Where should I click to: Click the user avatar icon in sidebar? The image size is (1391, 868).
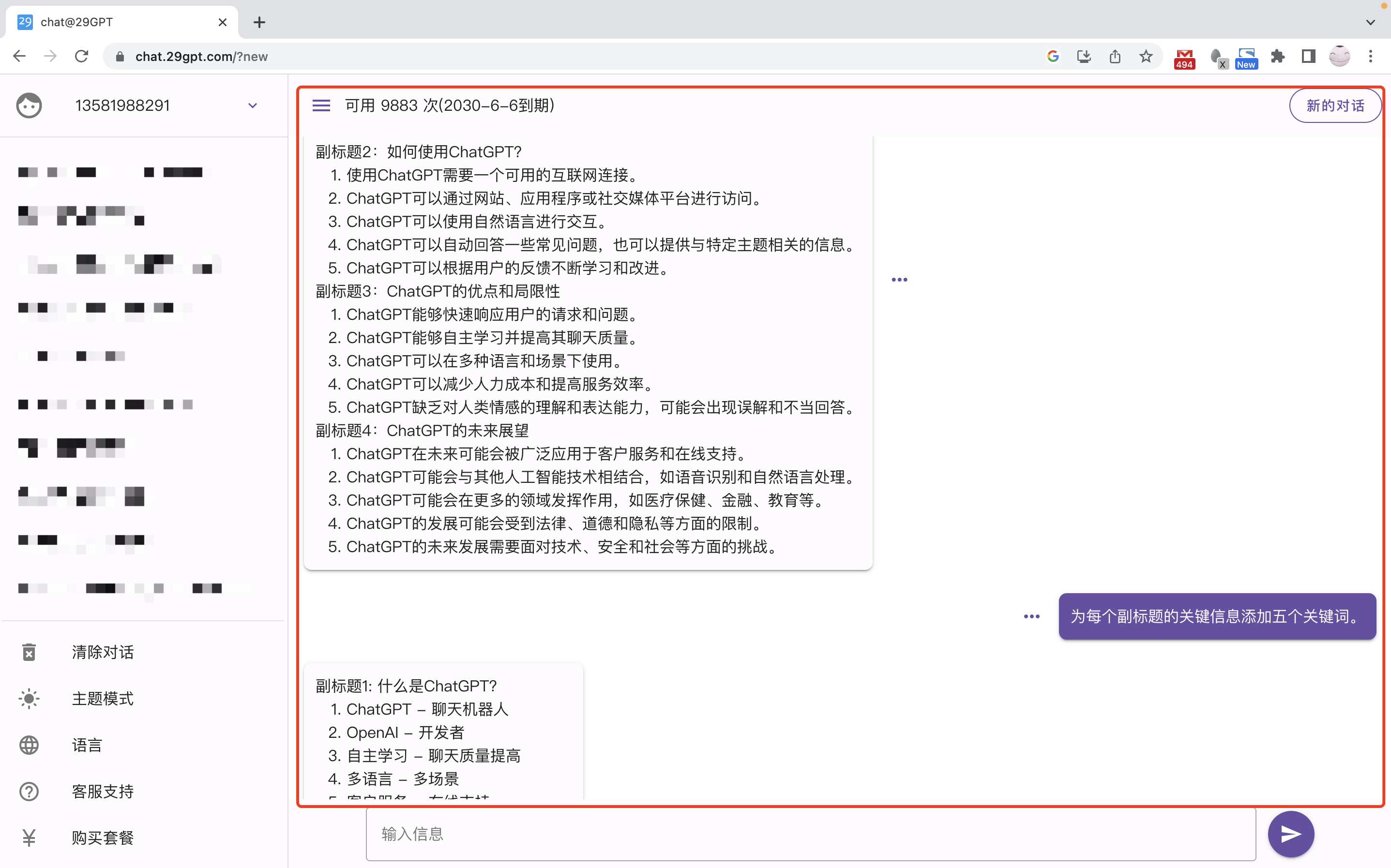[x=29, y=105]
